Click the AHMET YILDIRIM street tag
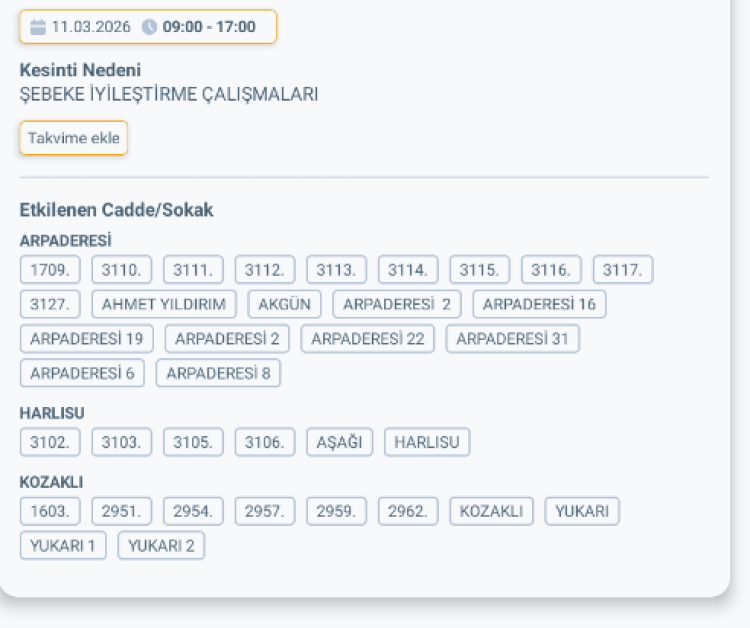750x628 pixels. coord(164,304)
